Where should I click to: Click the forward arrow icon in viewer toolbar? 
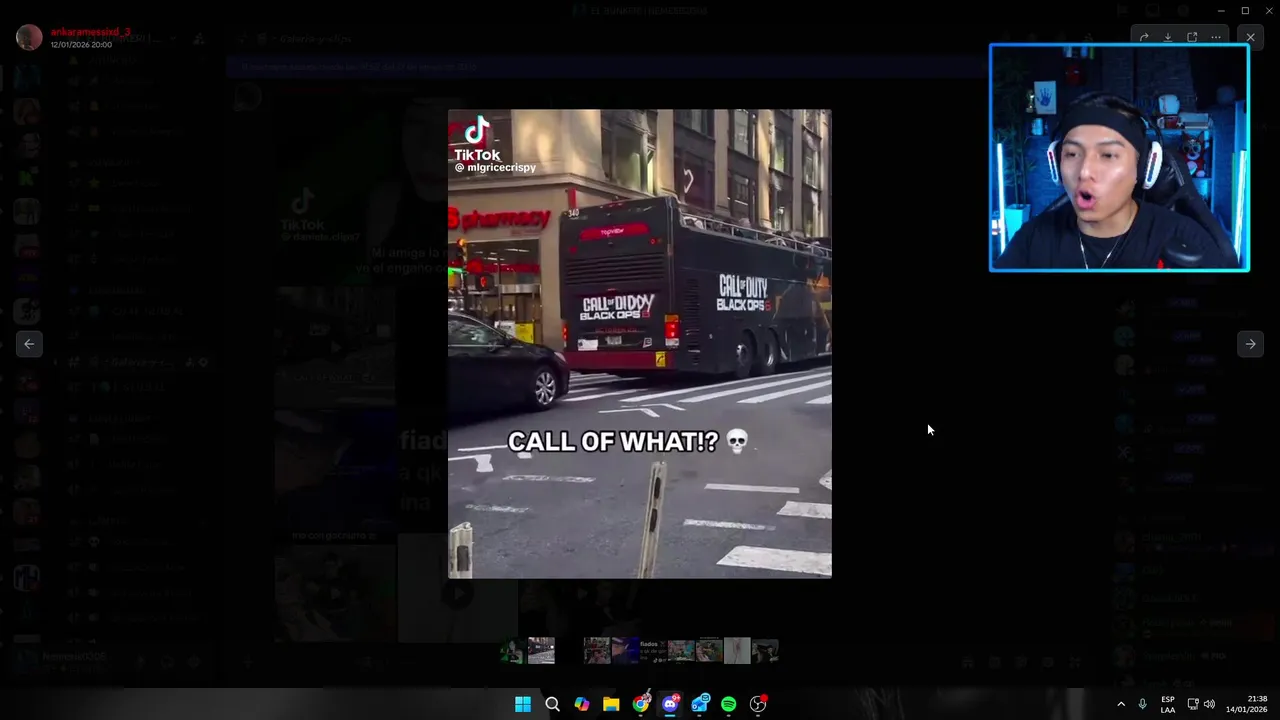(x=1144, y=37)
